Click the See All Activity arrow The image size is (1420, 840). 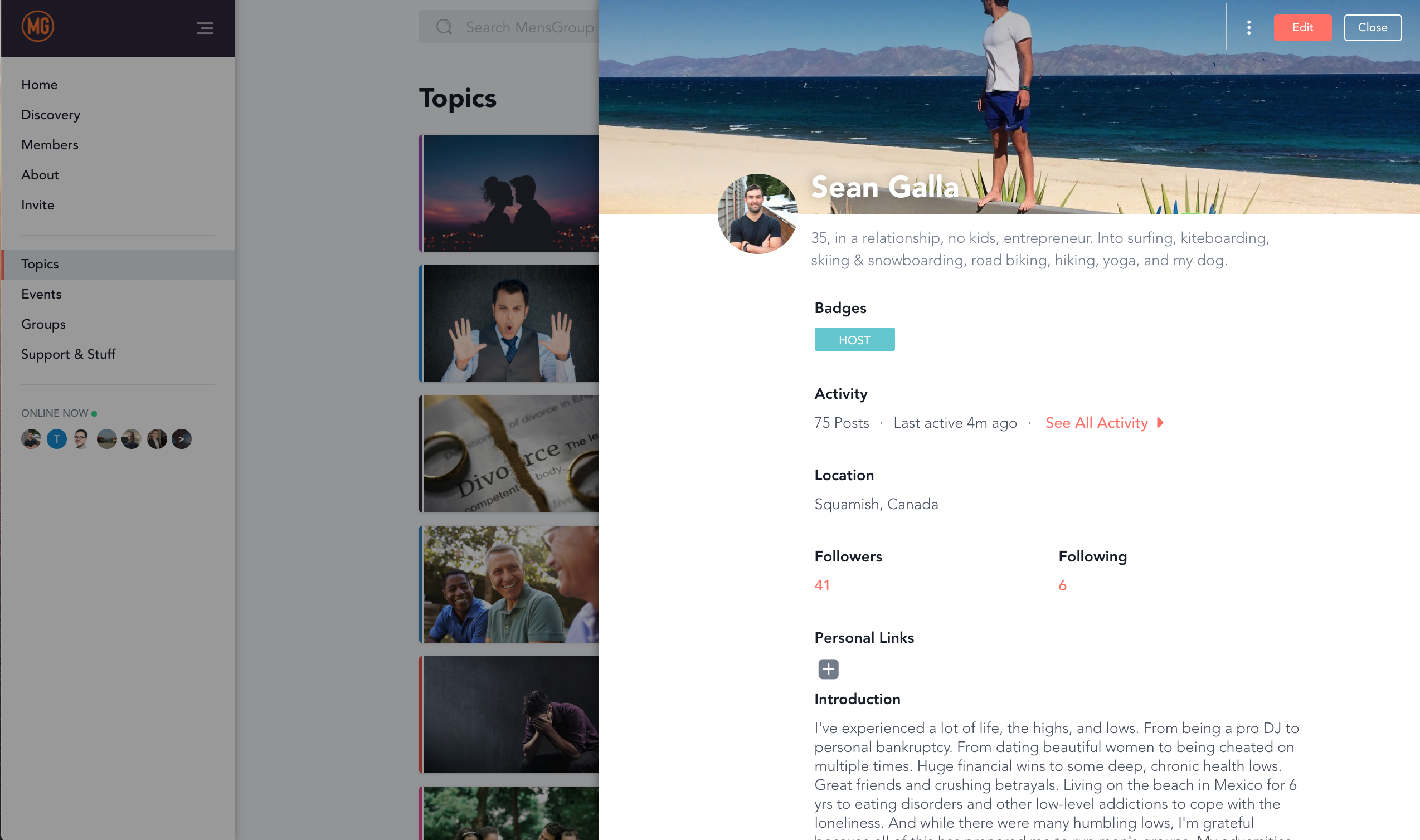point(1160,423)
